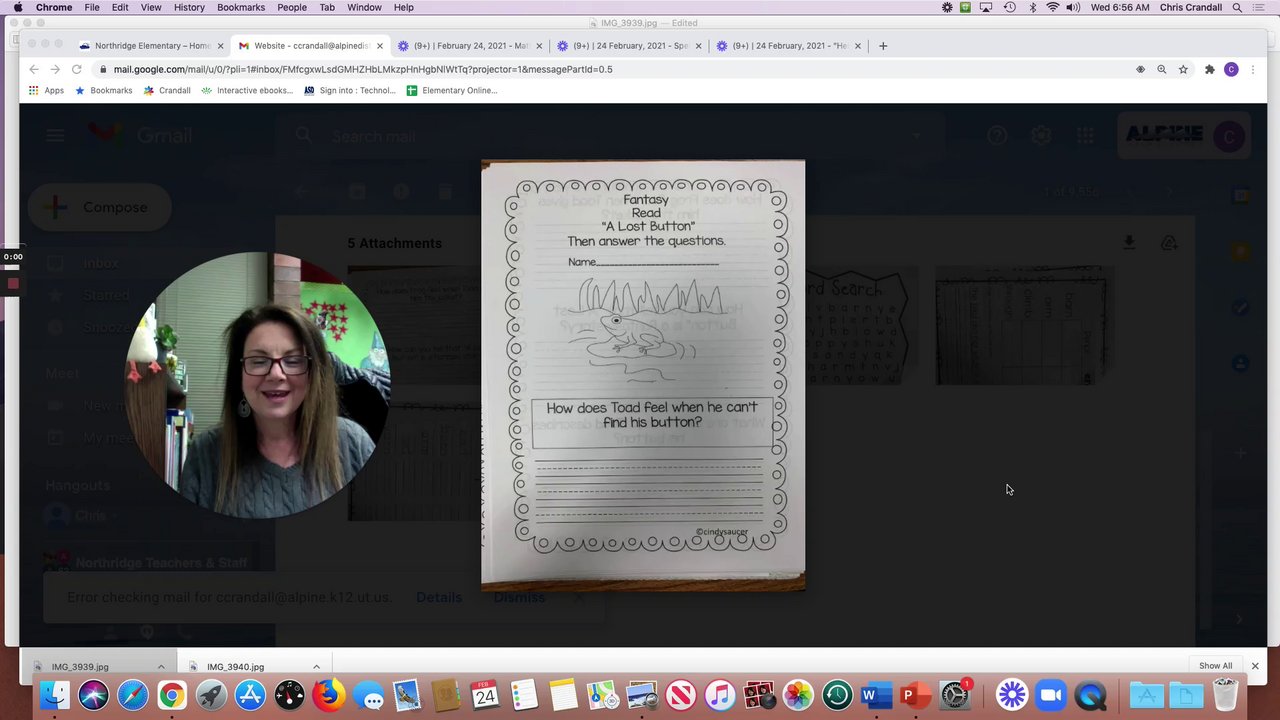This screenshot has width=1280, height=720.
Task: Open Chrome extensions puzzle icon
Action: pos(1209,69)
